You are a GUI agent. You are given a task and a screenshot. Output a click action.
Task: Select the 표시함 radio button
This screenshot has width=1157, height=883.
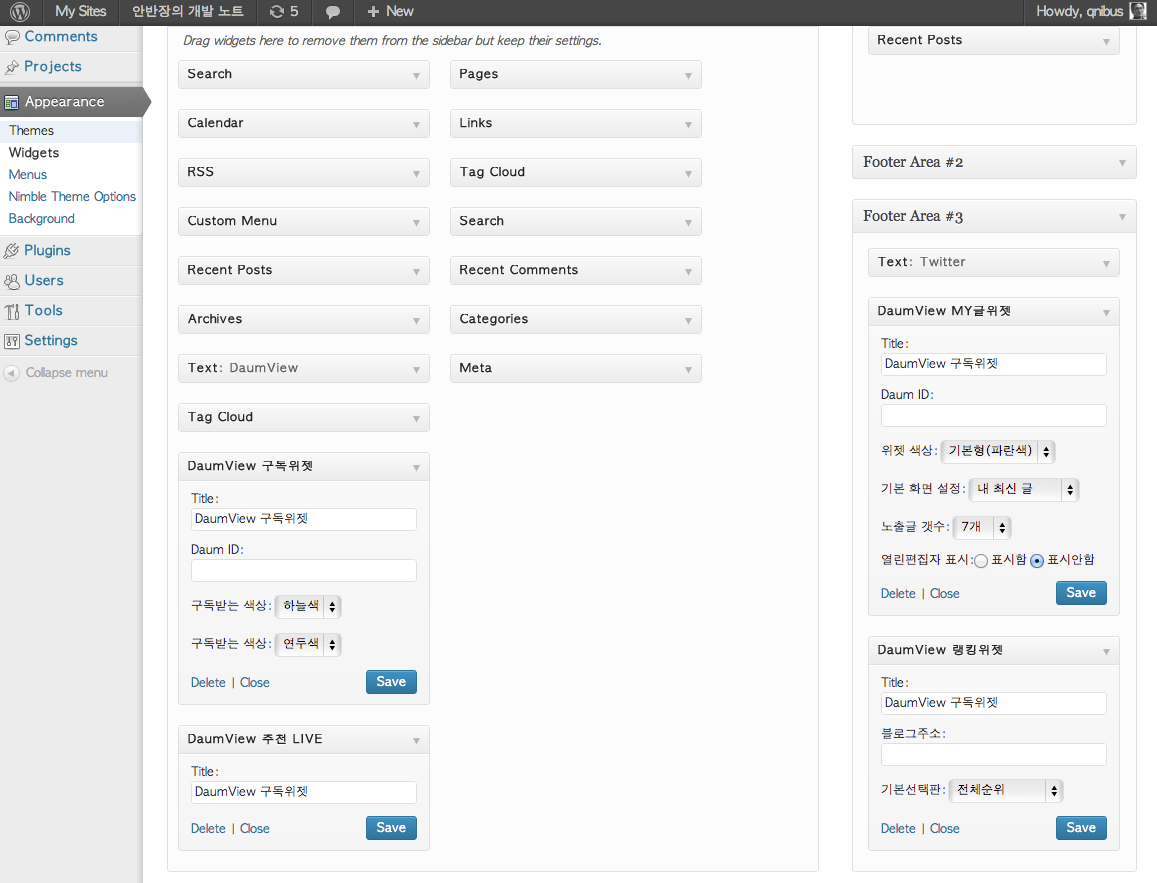pyautogui.click(x=981, y=561)
